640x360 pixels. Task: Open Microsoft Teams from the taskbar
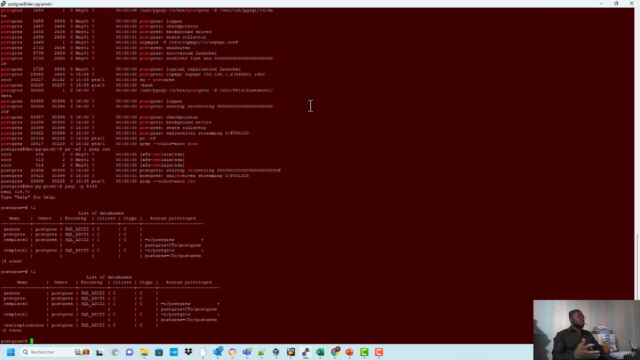(x=247, y=352)
